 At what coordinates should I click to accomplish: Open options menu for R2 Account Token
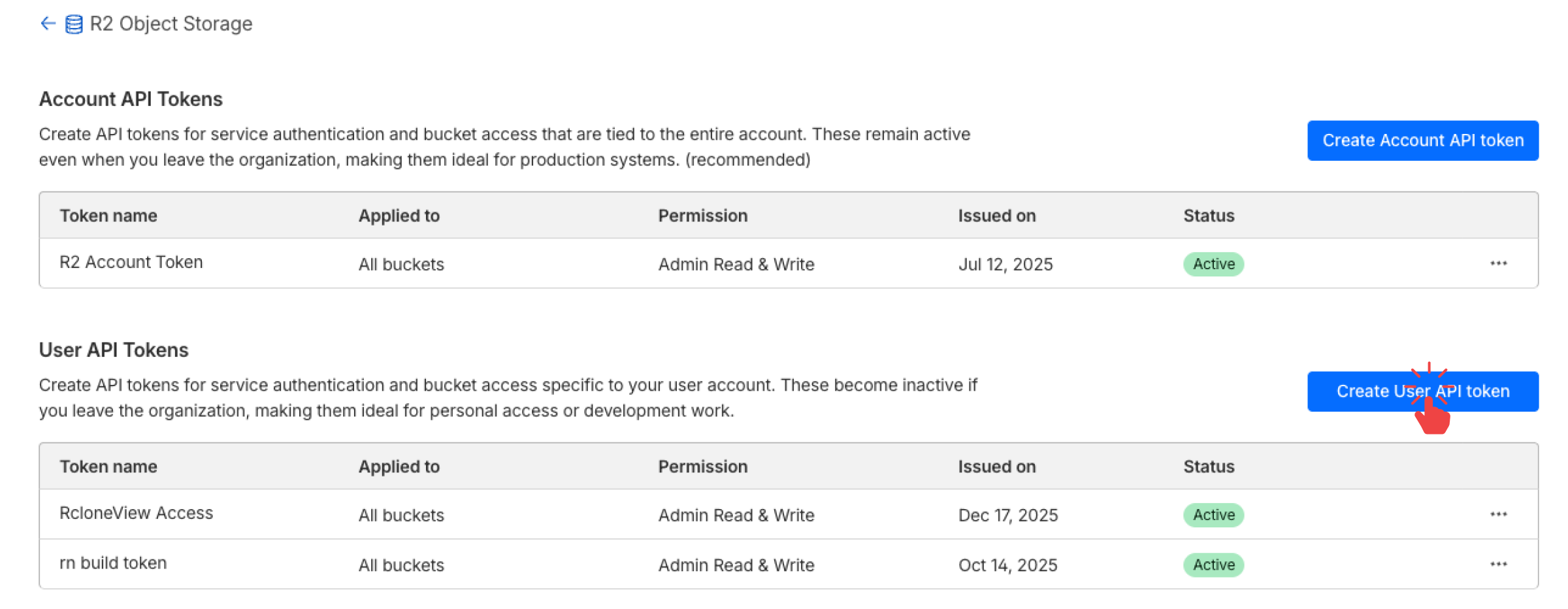pyautogui.click(x=1498, y=263)
